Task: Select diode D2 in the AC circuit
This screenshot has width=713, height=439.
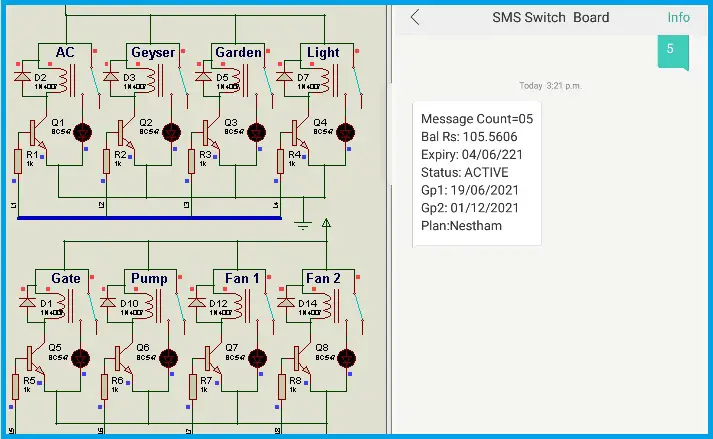Action: click(x=23, y=77)
